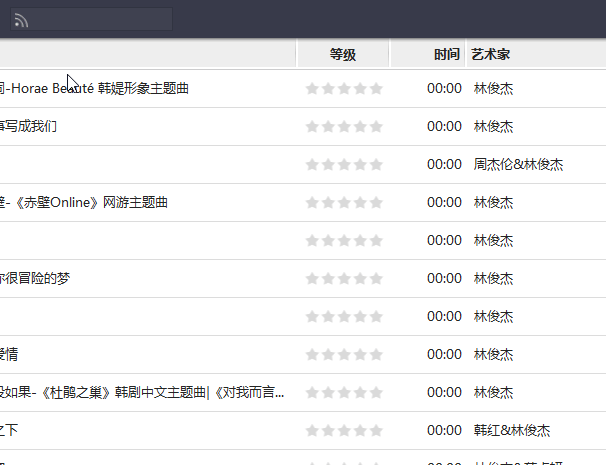Viewport: 606px width, 465px height.
Task: Click the RSS feed search field
Action: point(92,19)
